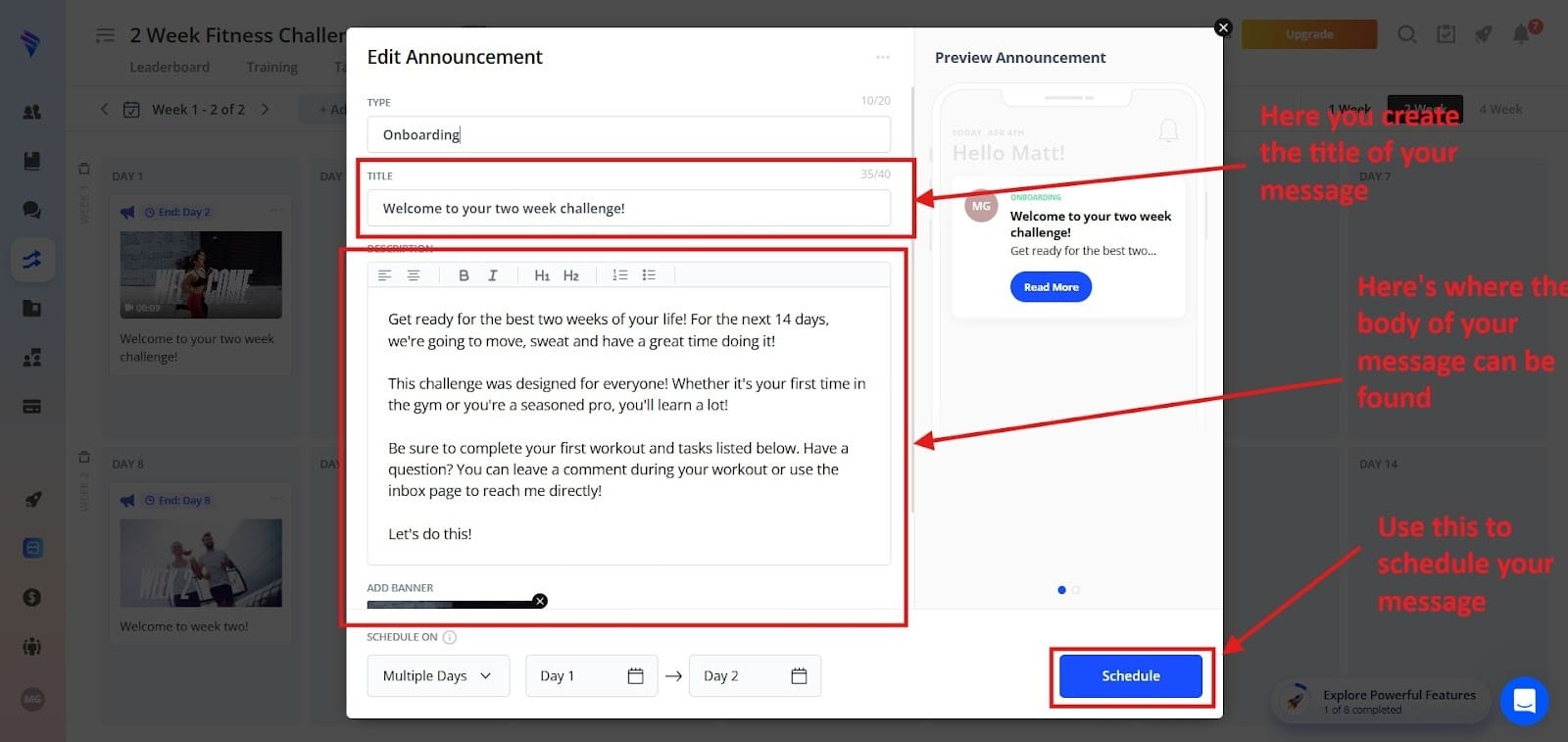Open the Edit Announcement options menu
The image size is (1568, 742).
(883, 57)
